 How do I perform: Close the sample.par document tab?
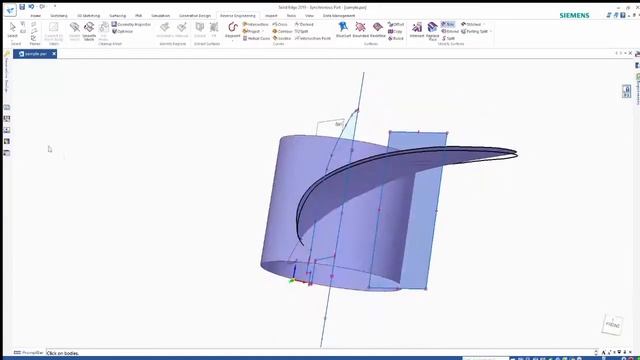[x=54, y=53]
